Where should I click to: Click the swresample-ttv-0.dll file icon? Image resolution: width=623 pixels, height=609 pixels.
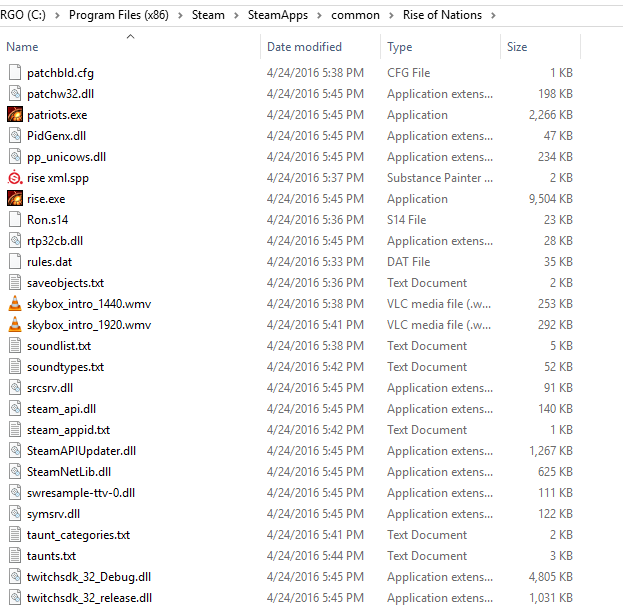pyautogui.click(x=15, y=493)
